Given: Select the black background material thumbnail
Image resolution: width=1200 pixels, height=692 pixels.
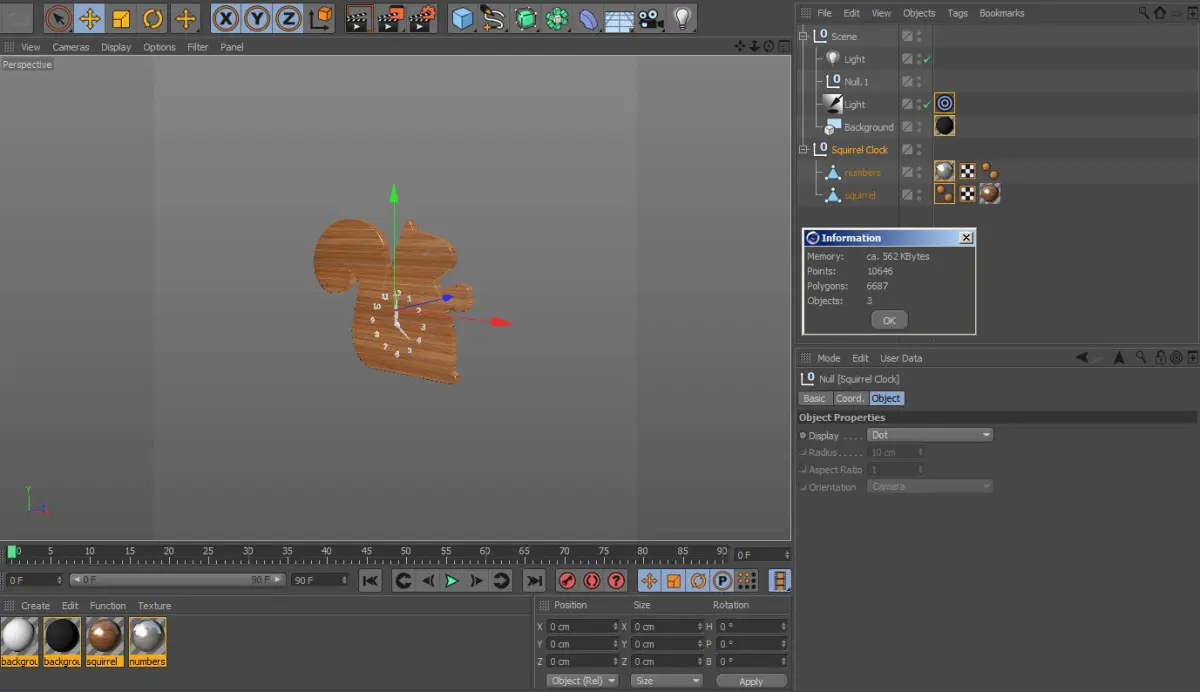Looking at the screenshot, I should coord(62,641).
